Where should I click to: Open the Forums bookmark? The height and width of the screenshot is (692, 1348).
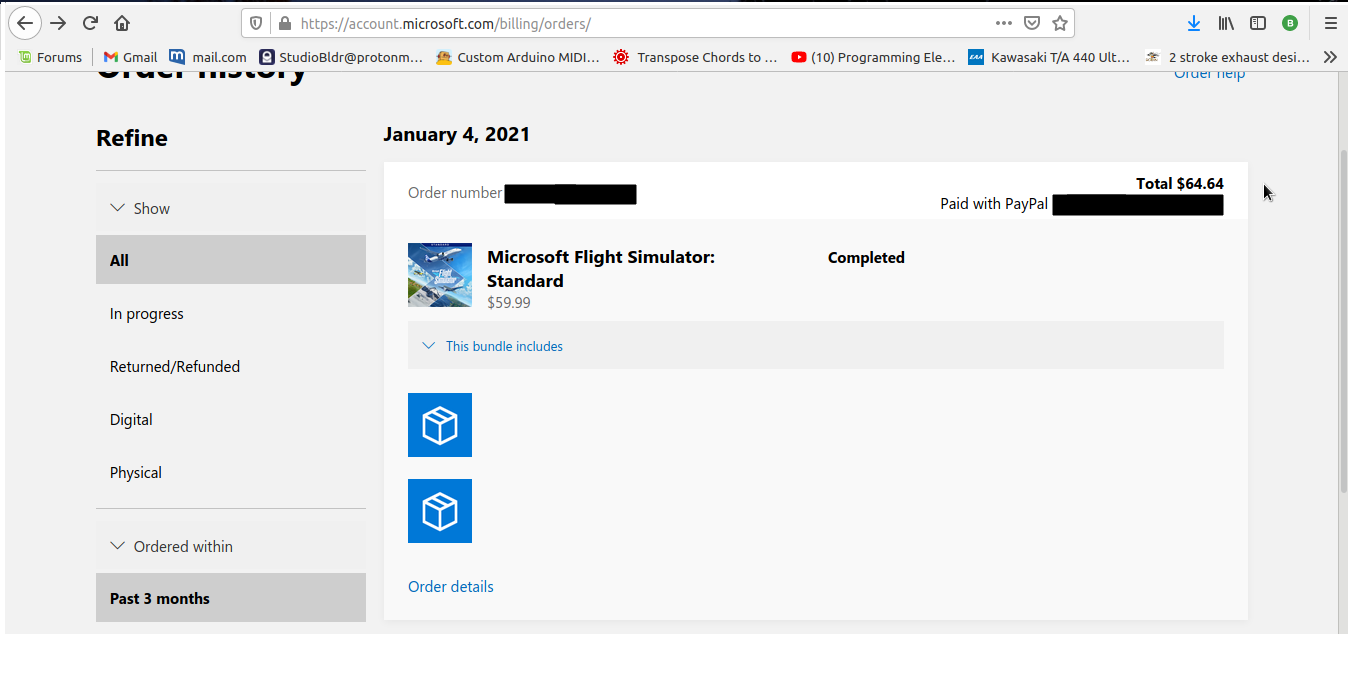pyautogui.click(x=50, y=57)
